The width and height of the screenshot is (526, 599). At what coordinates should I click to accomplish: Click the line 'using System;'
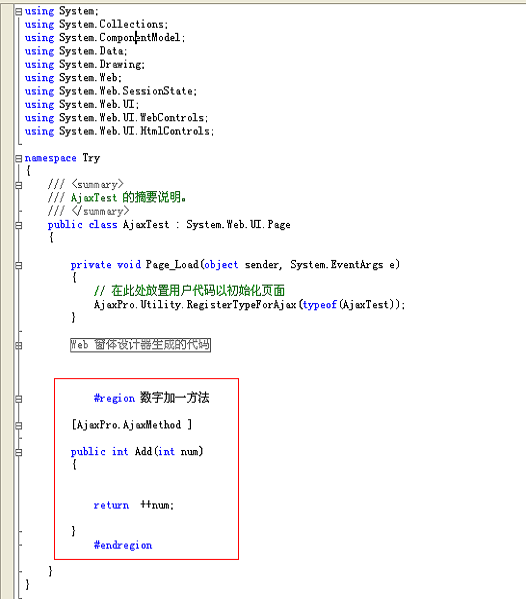[62, 11]
